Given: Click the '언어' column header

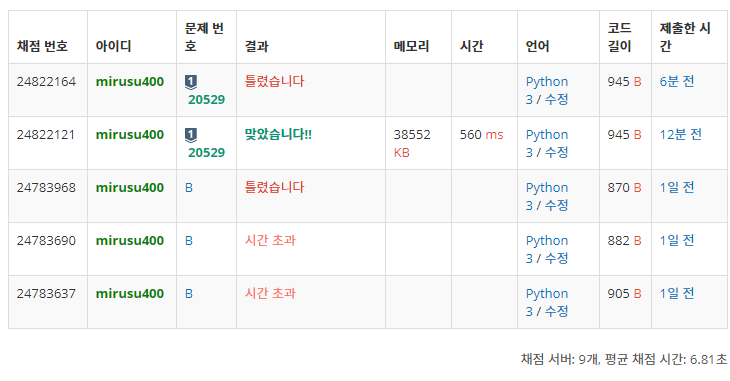Looking at the screenshot, I should [x=538, y=46].
